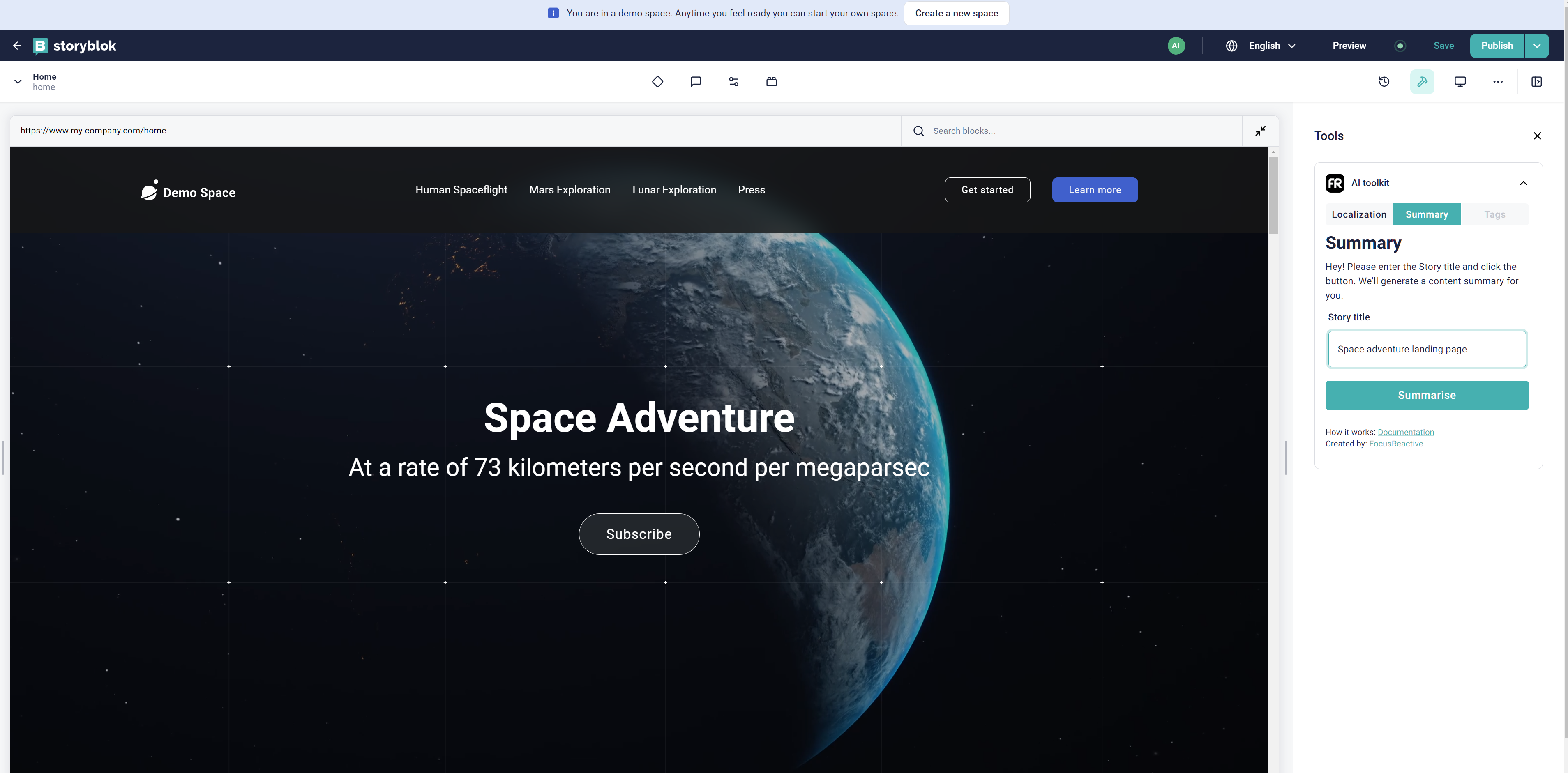Open the comments speech bubble icon
1568x773 pixels.
(696, 82)
